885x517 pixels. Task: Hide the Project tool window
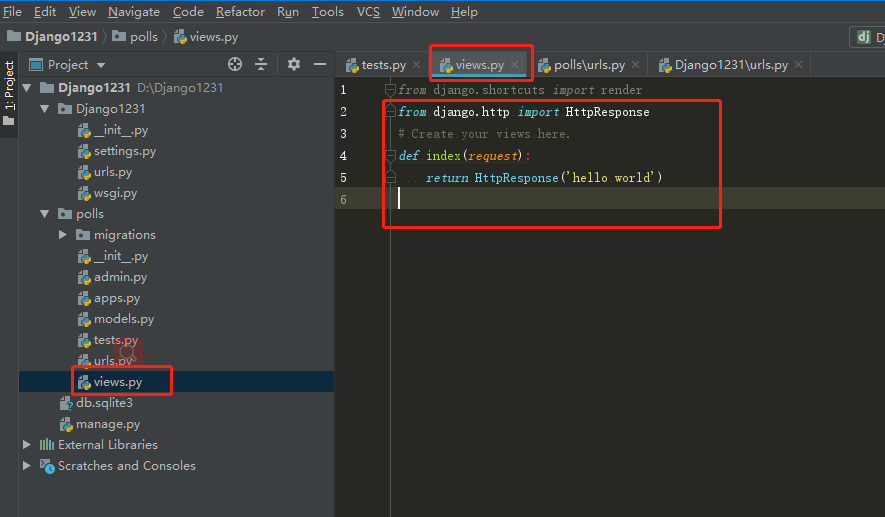[320, 64]
